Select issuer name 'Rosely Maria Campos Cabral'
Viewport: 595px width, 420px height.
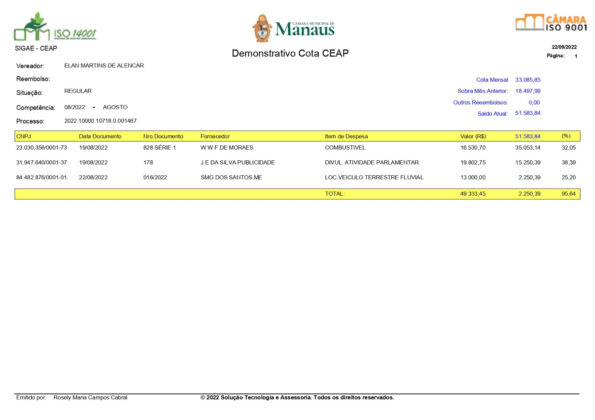[x=90, y=397]
